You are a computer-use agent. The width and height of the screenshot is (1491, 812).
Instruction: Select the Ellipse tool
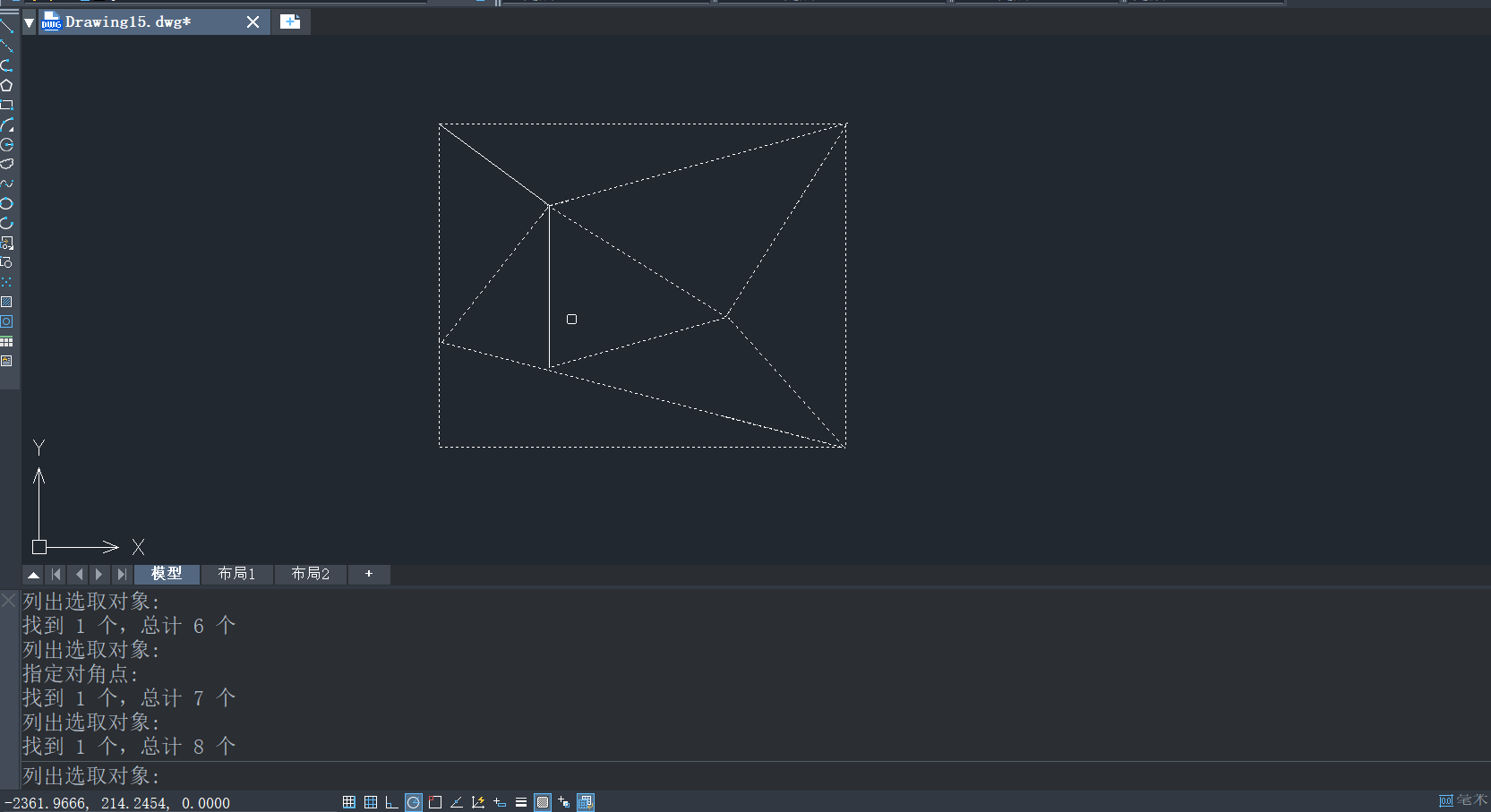(6, 203)
